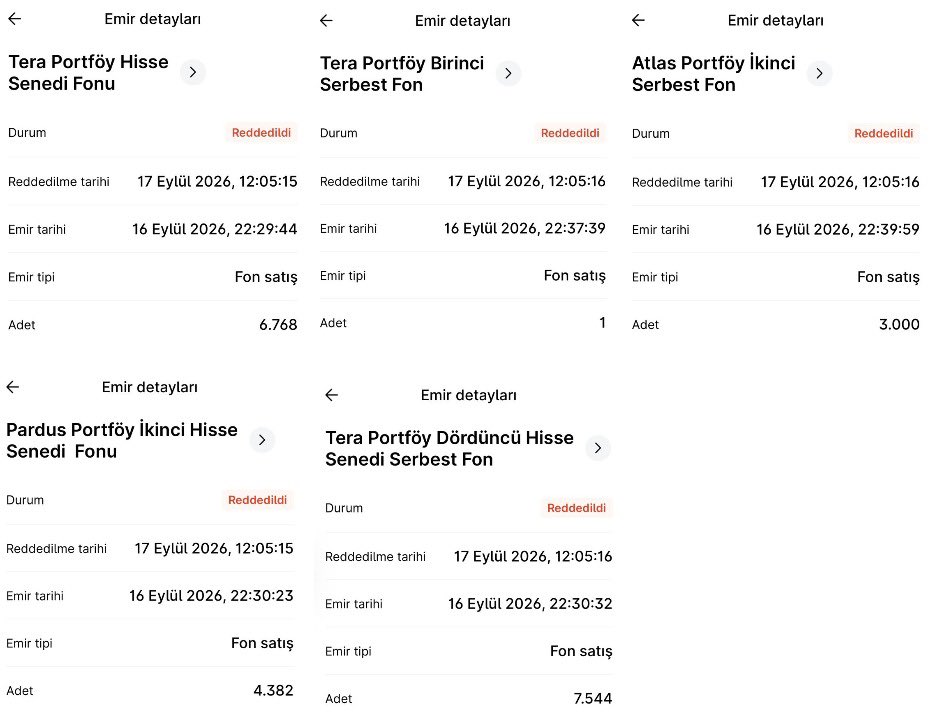The width and height of the screenshot is (936, 717).
Task: Go back from Tera Portföy Dördüncü Hisse Senedi
Action: 332,395
